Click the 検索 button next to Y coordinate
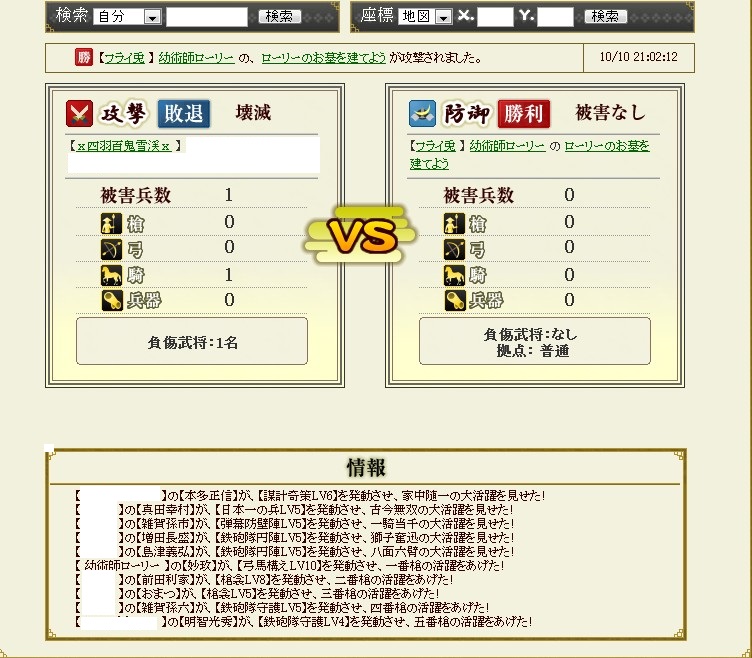Screen dimensions: 752x658 [605, 16]
